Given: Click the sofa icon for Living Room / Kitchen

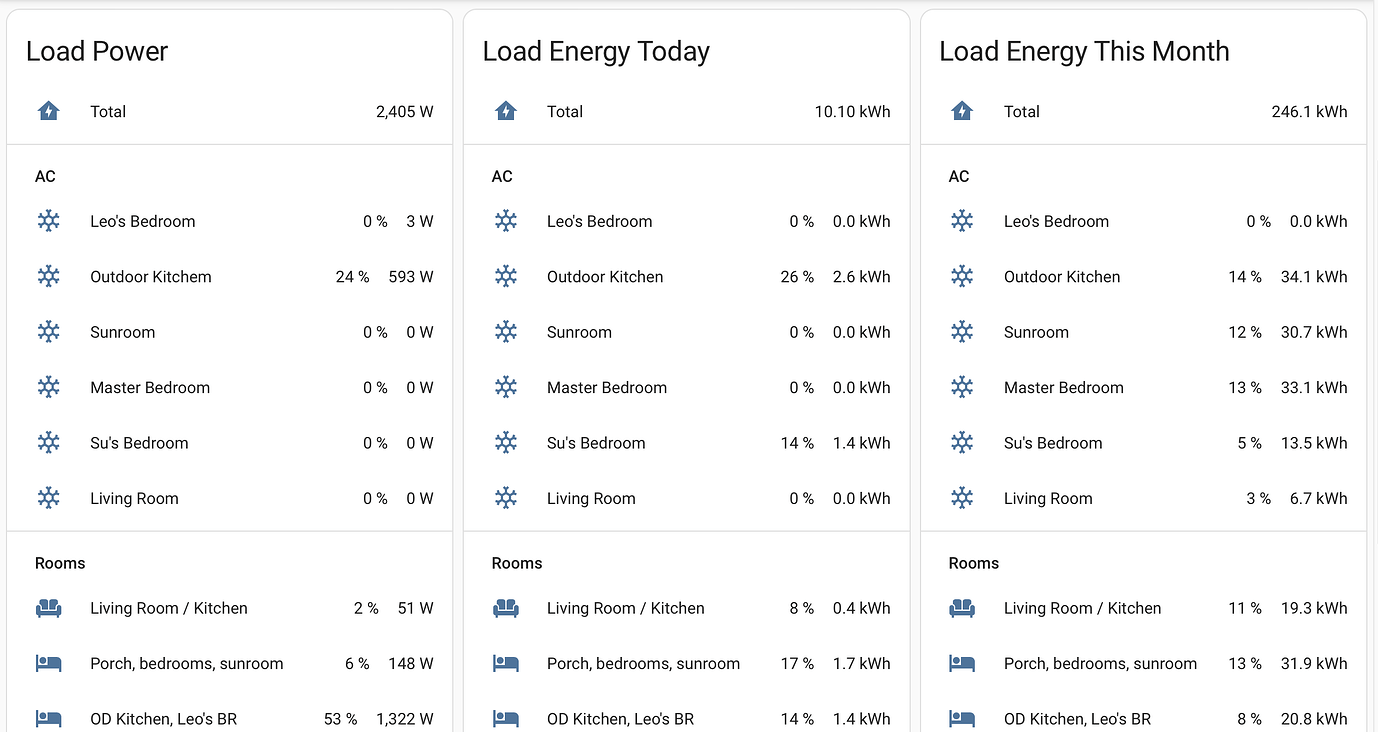Looking at the screenshot, I should click(x=48, y=607).
